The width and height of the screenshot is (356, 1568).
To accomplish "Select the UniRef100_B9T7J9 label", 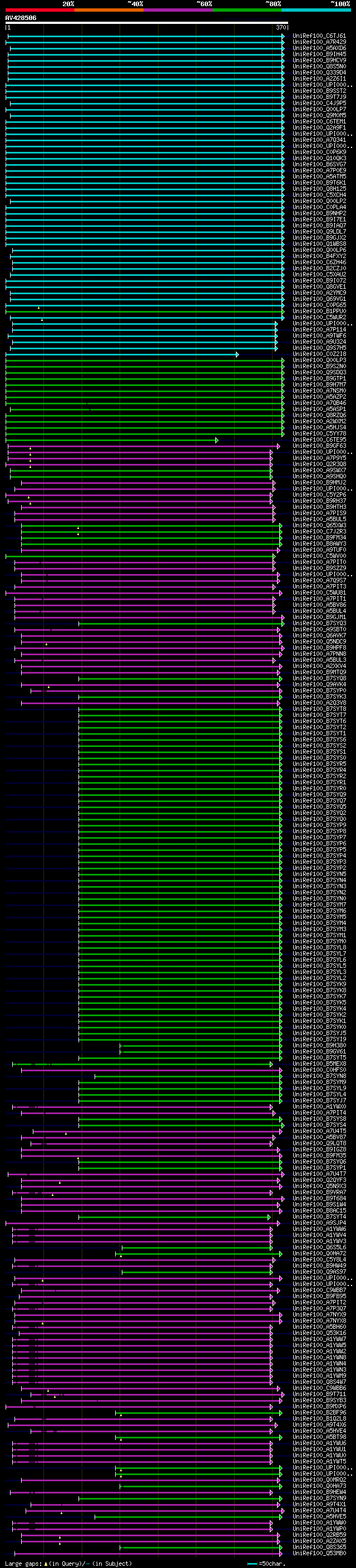I will [319, 97].
